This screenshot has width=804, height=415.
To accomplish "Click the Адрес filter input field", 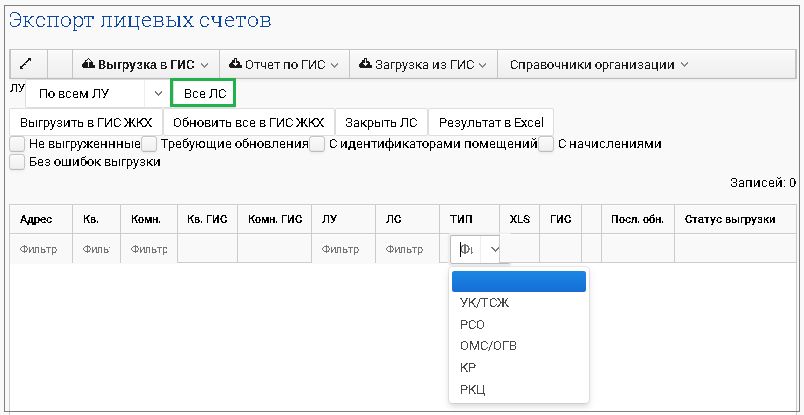I will coord(41,250).
